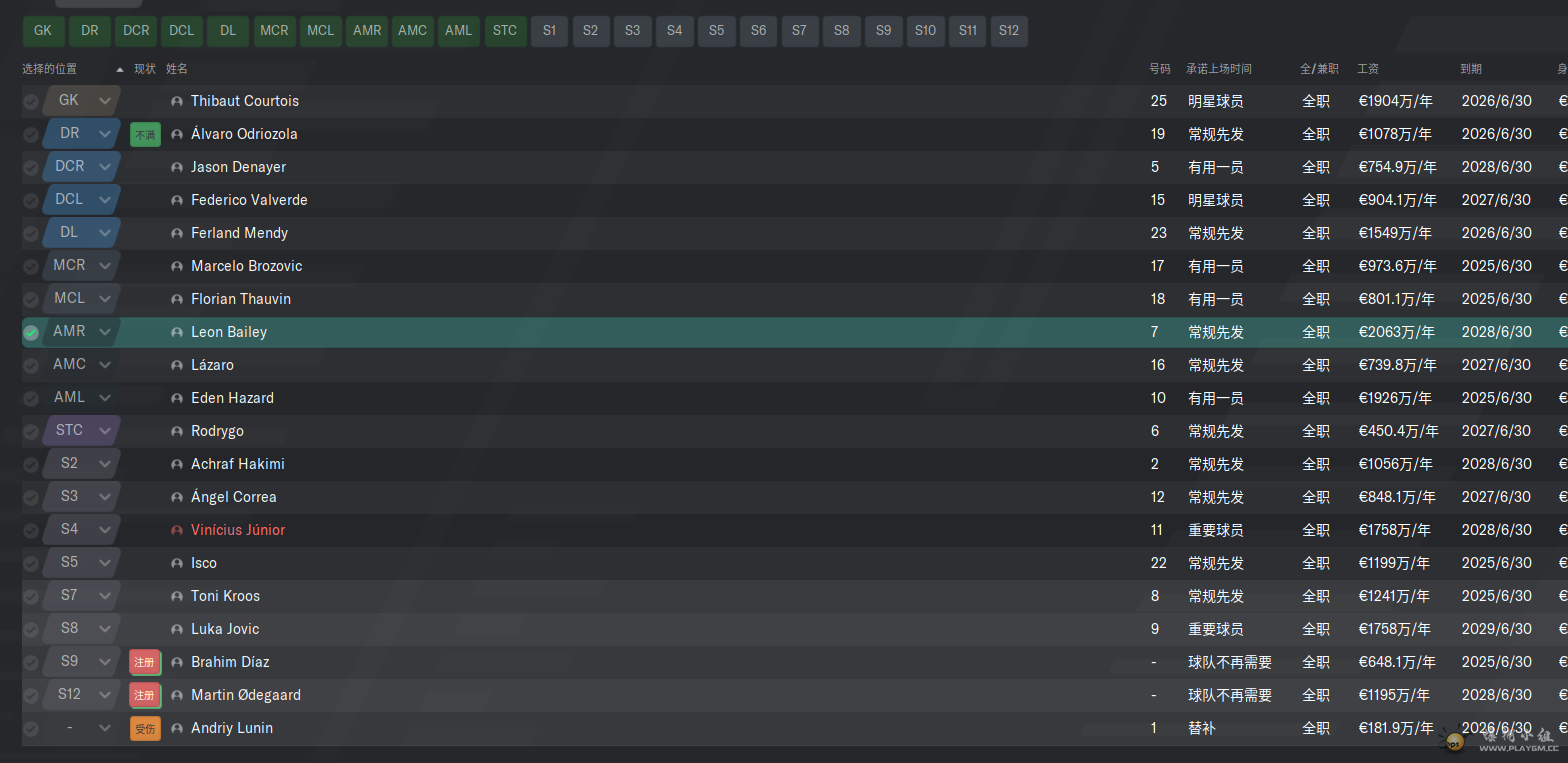Click the red 注册 badge on Martin Ødegaard
1568x763 pixels.
(145, 695)
